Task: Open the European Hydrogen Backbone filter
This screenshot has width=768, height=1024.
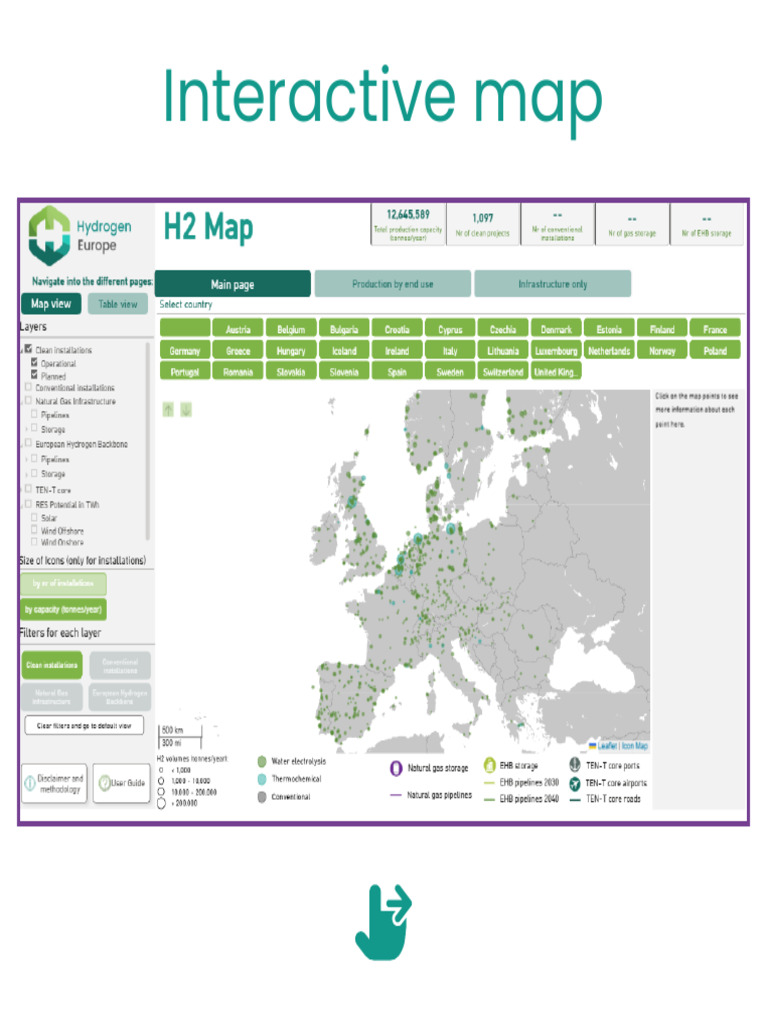Action: click(120, 697)
